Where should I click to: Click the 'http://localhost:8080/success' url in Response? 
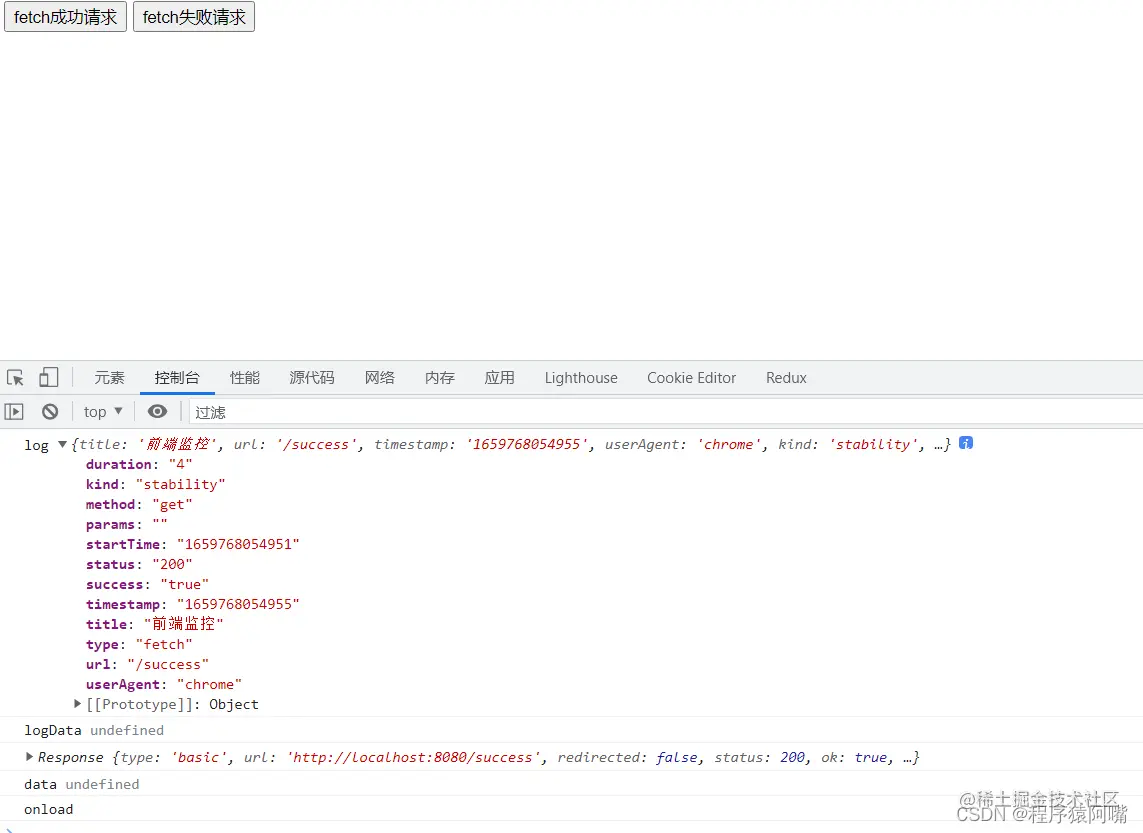click(x=414, y=757)
